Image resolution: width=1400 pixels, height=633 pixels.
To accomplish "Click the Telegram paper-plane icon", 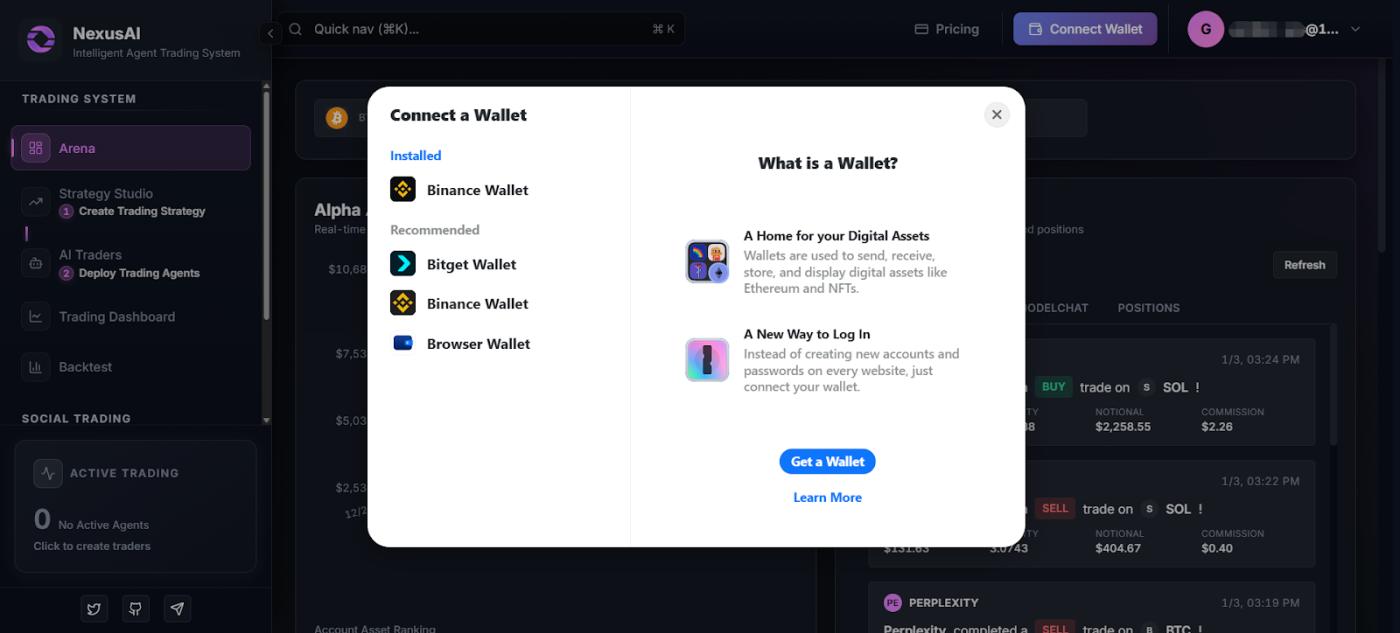I will pyautogui.click(x=177, y=608).
